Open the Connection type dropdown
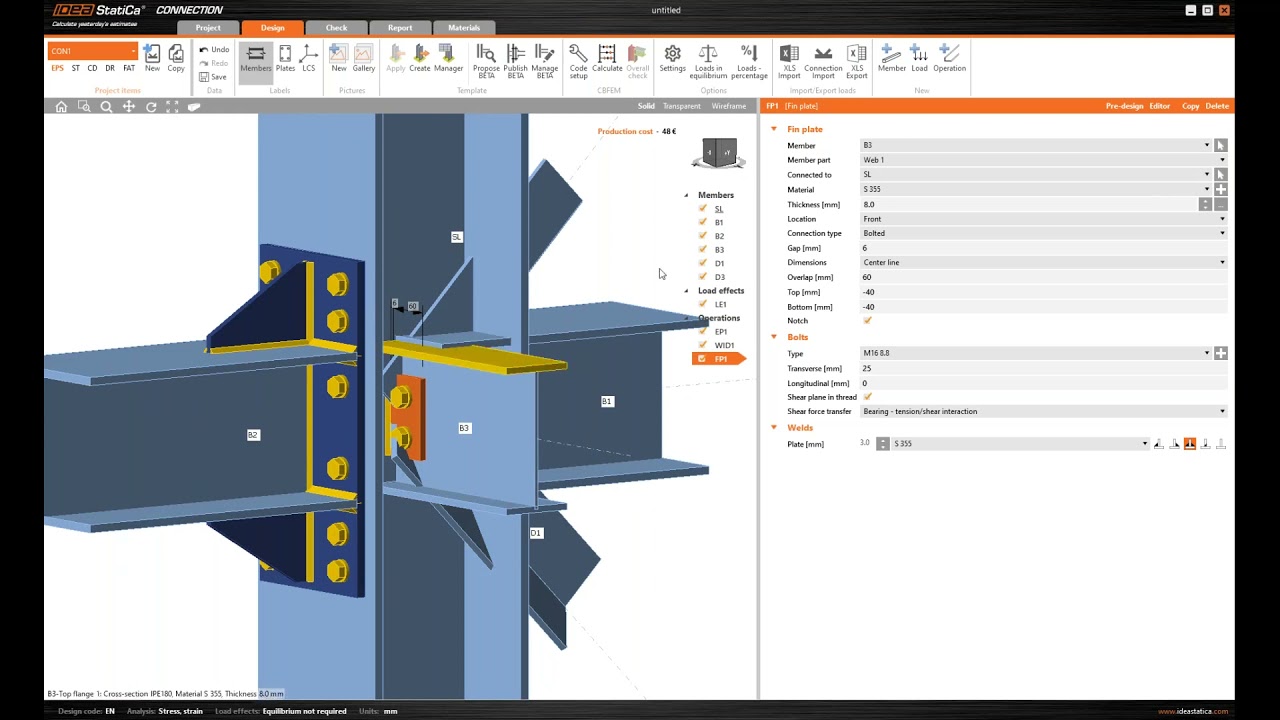This screenshot has height=720, width=1280. [1044, 233]
